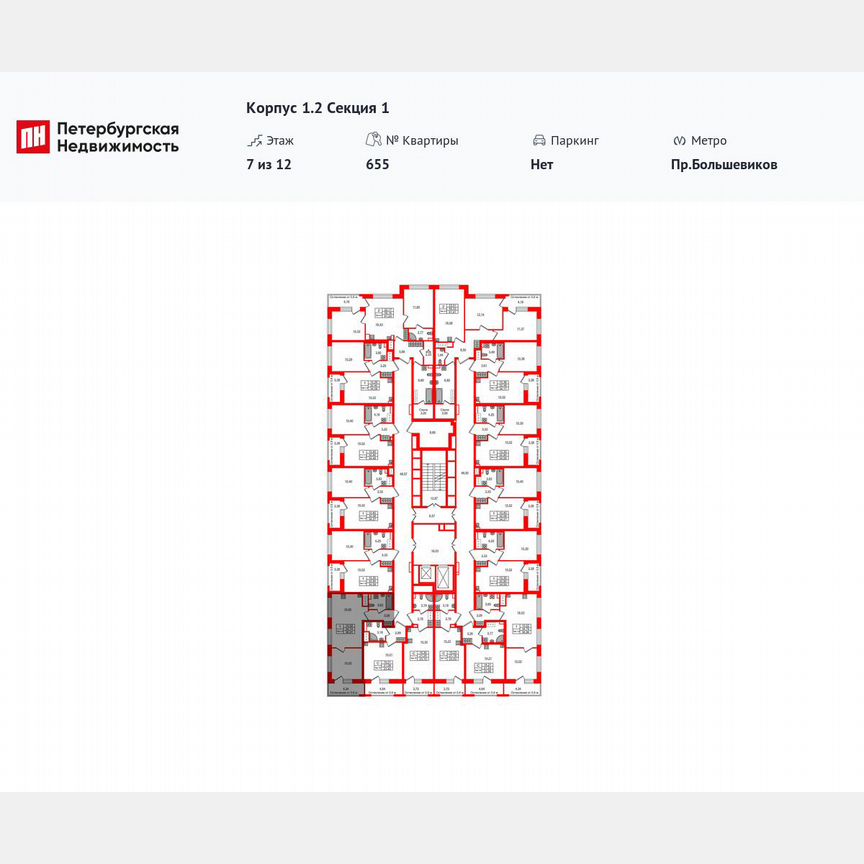
Task: Click the staircase icon beside Этаж
Action: [x=255, y=141]
